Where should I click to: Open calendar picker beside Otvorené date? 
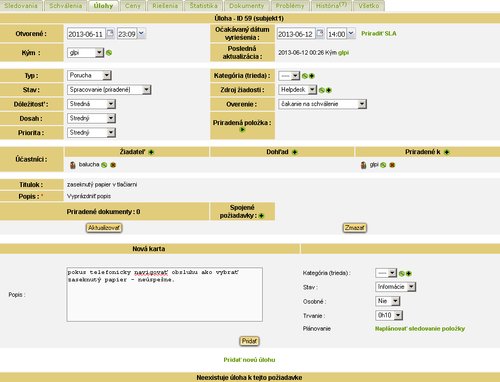pyautogui.click(x=110, y=33)
